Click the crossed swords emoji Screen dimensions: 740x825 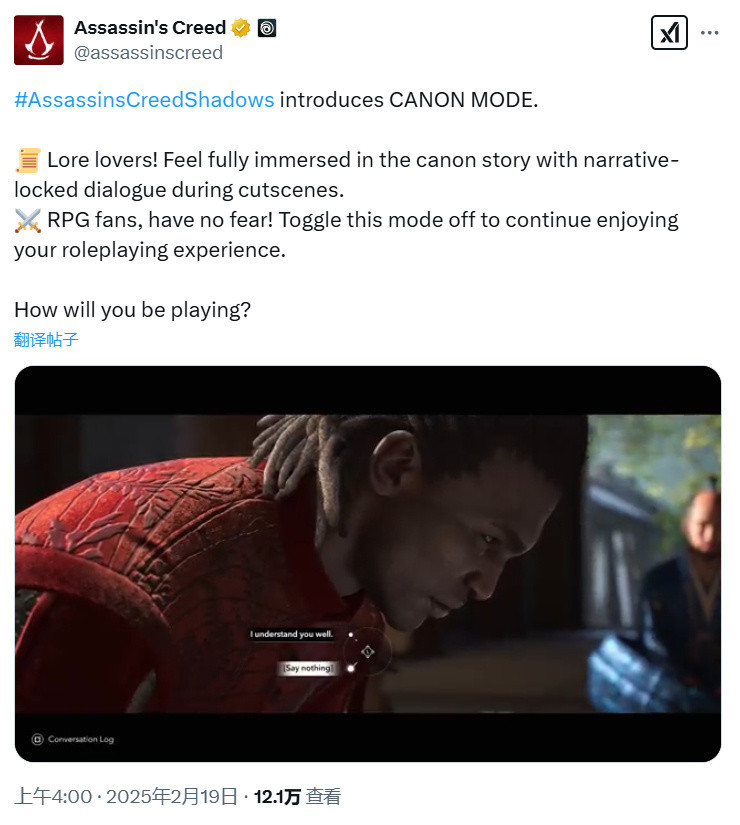(28, 220)
